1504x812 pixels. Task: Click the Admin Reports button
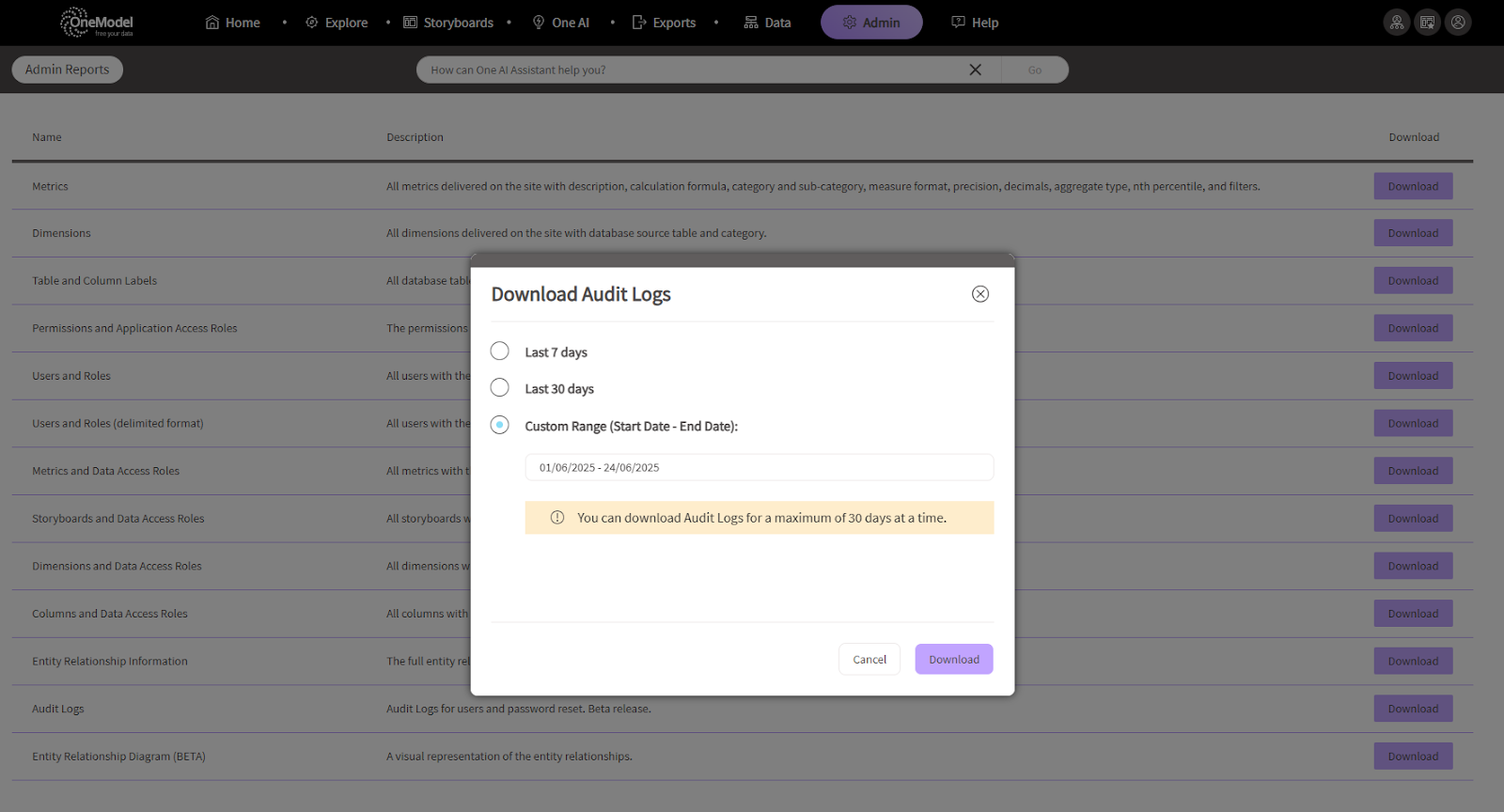pos(67,70)
